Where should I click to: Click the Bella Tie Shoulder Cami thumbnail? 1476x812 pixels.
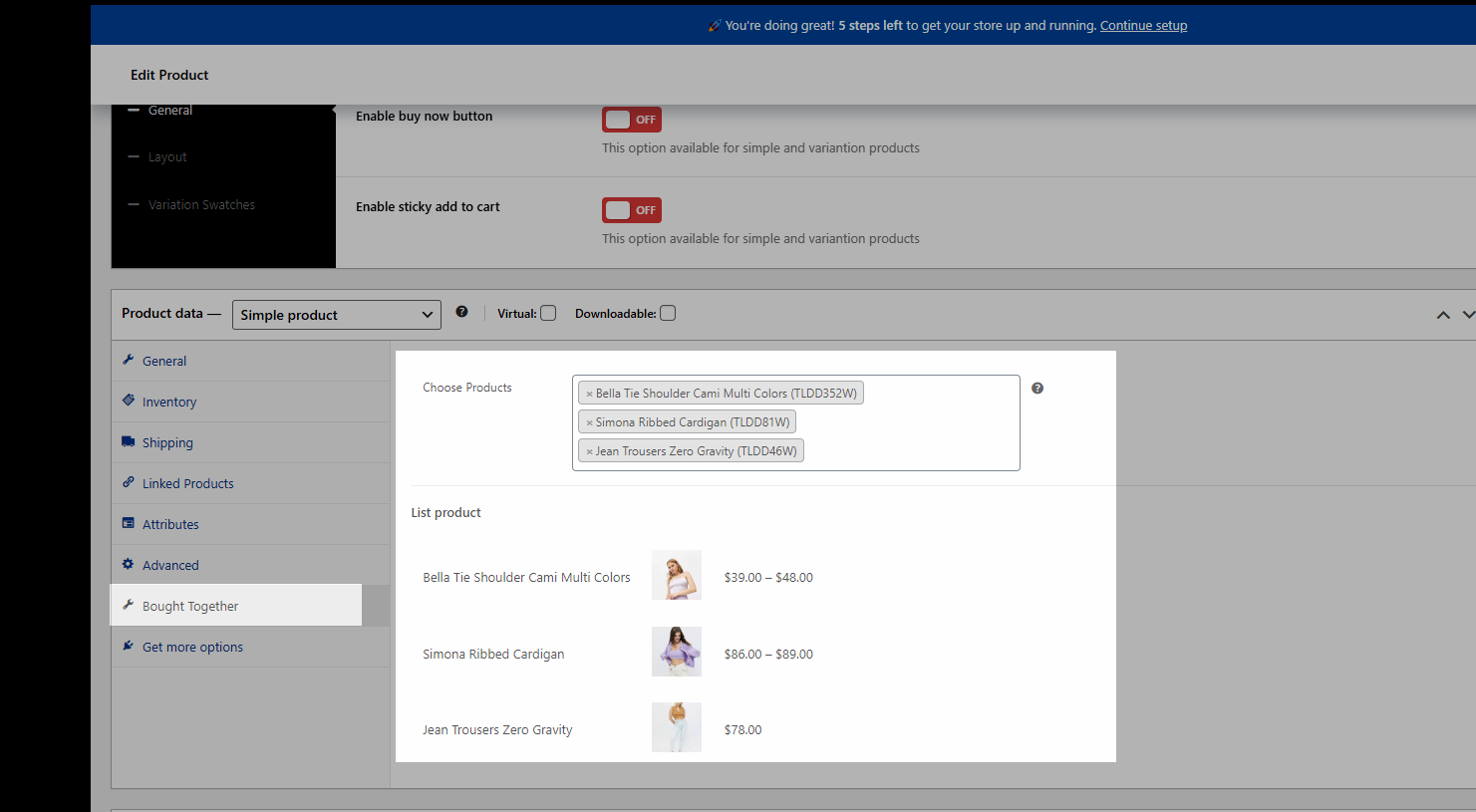677,575
